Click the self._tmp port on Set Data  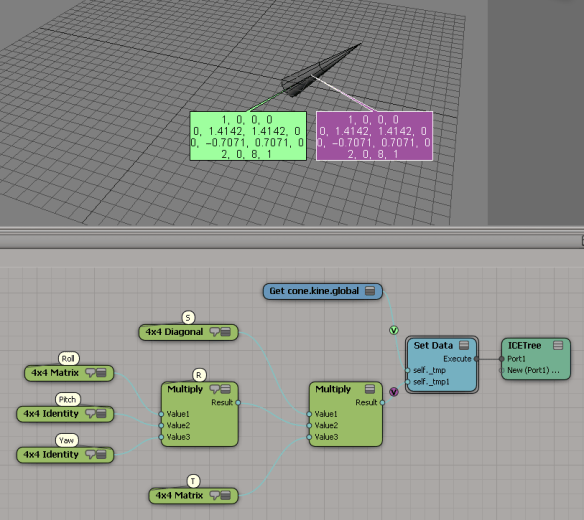(407, 371)
